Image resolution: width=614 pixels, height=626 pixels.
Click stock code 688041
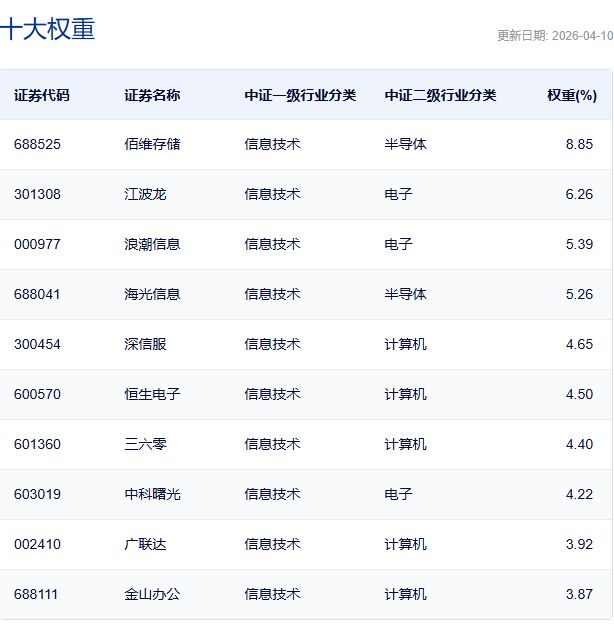pos(37,294)
